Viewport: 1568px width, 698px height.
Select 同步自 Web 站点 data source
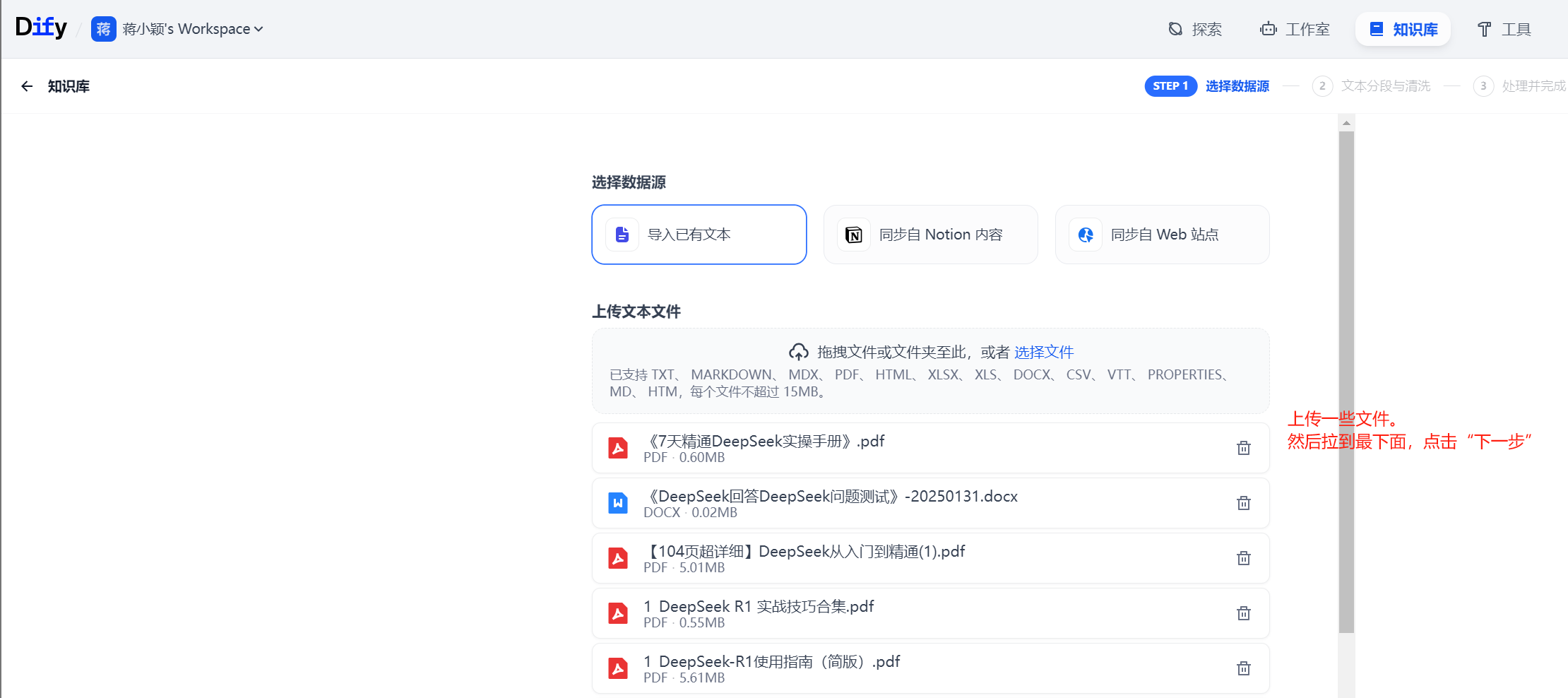[x=1163, y=235]
